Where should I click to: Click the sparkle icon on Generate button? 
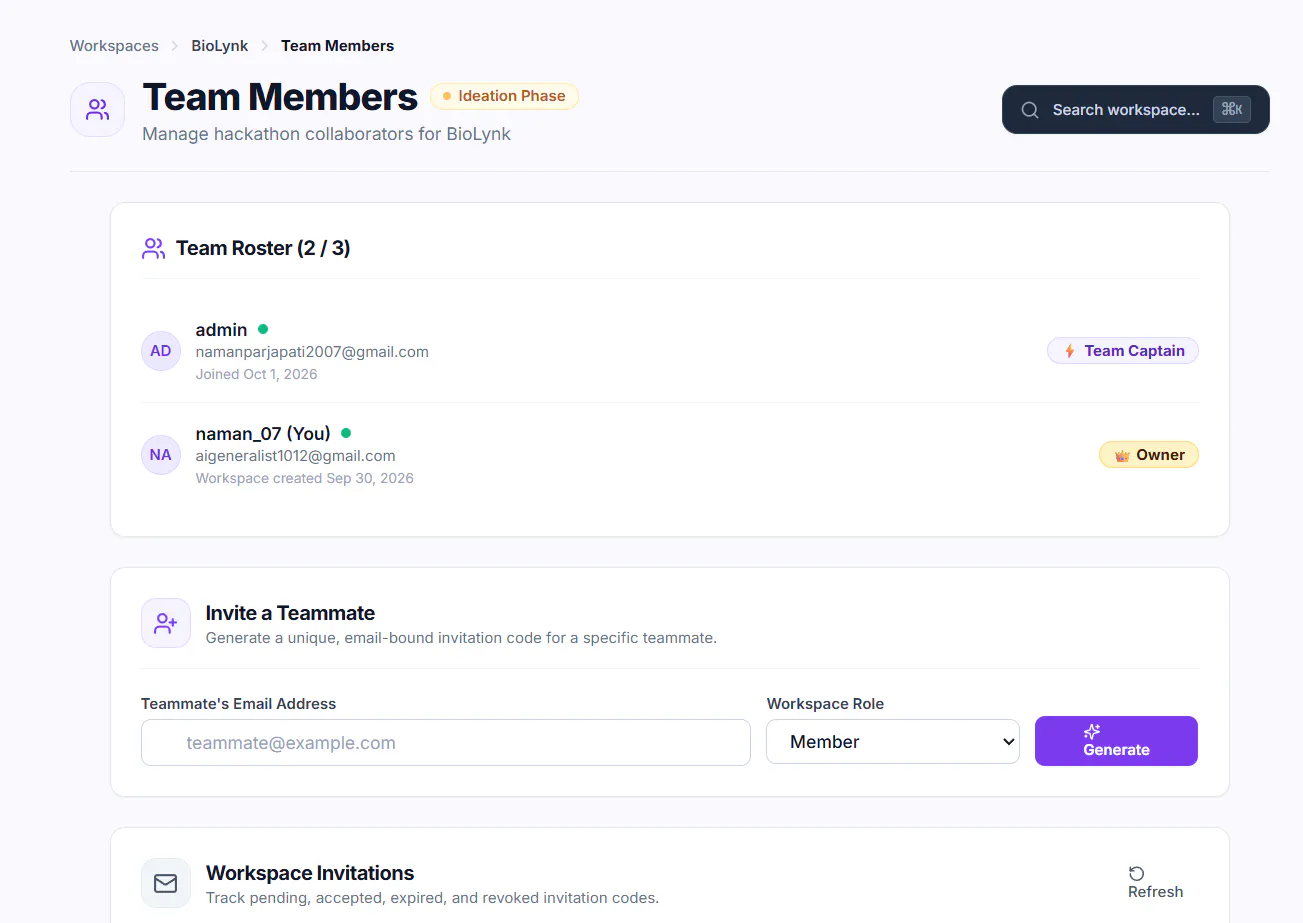tap(1092, 732)
